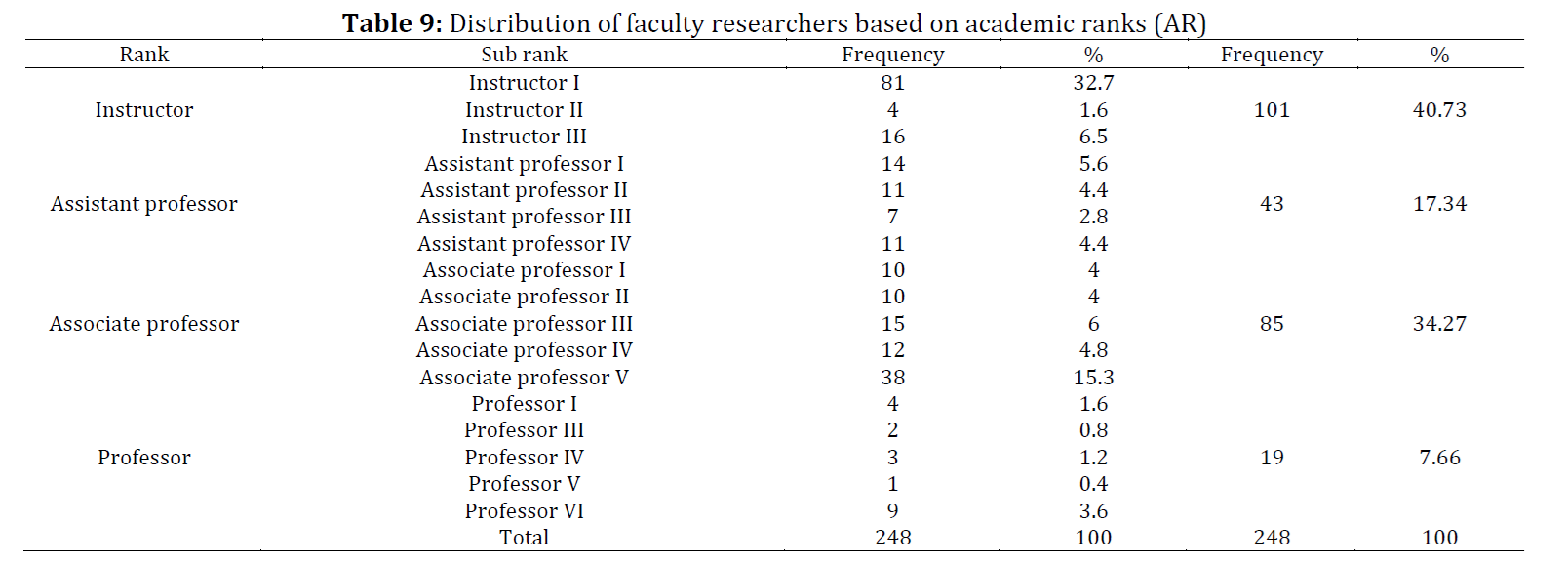Select the group frequency 101
Viewport: 1568px width, 564px height.
(x=1272, y=110)
